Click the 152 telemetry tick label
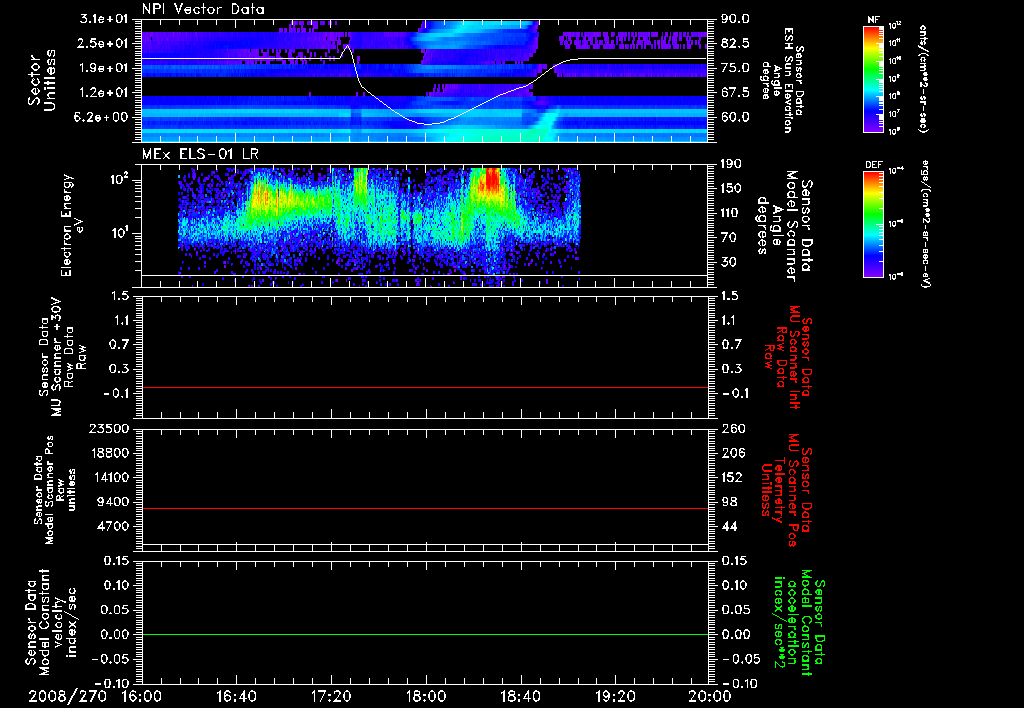 (731, 477)
